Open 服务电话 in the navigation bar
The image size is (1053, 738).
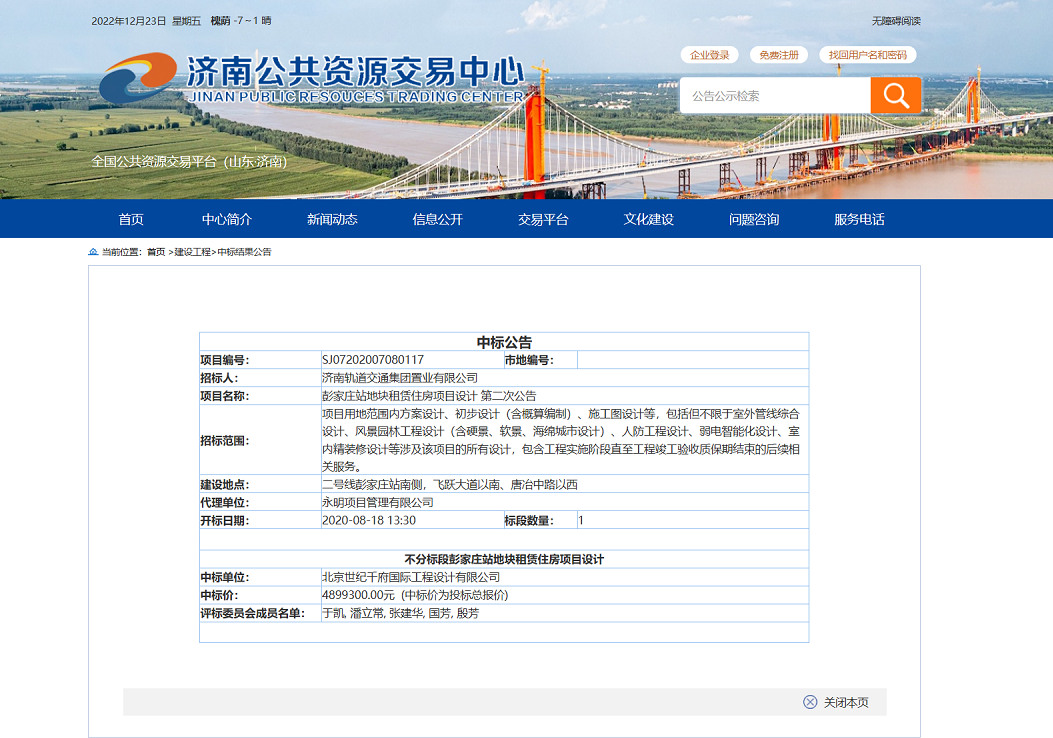point(859,219)
